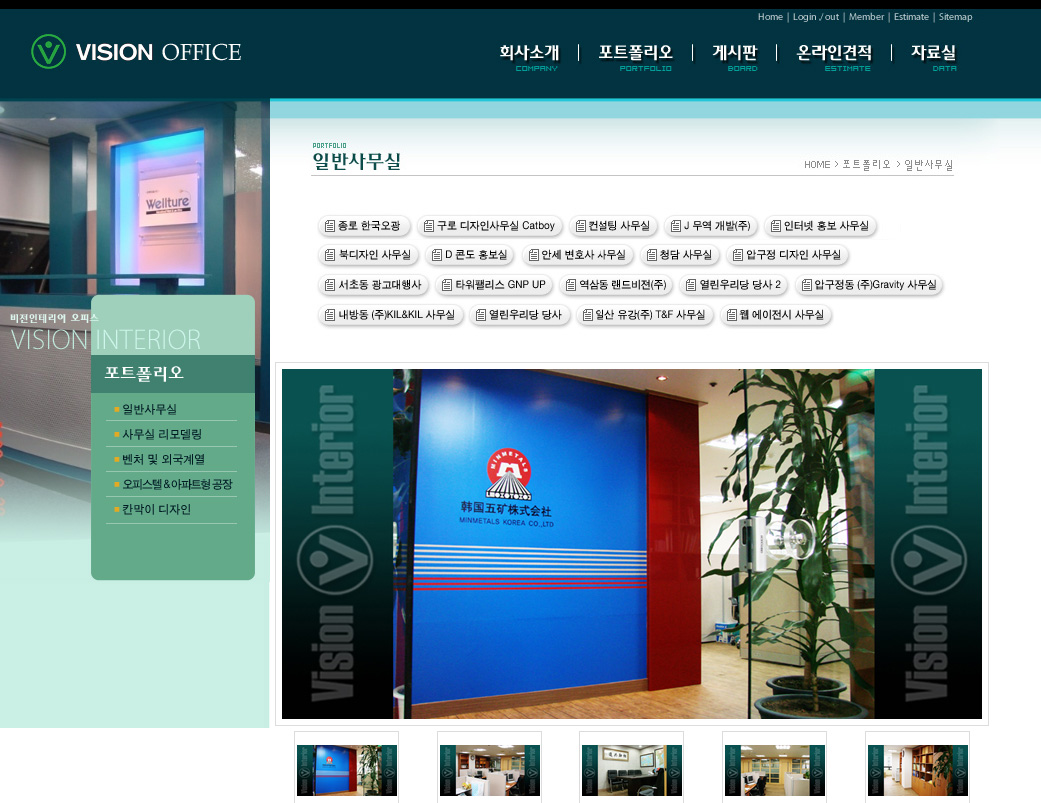Open the 안세 변호사 사무실 project
Viewport: 1041px width, 803px height.
578,255
